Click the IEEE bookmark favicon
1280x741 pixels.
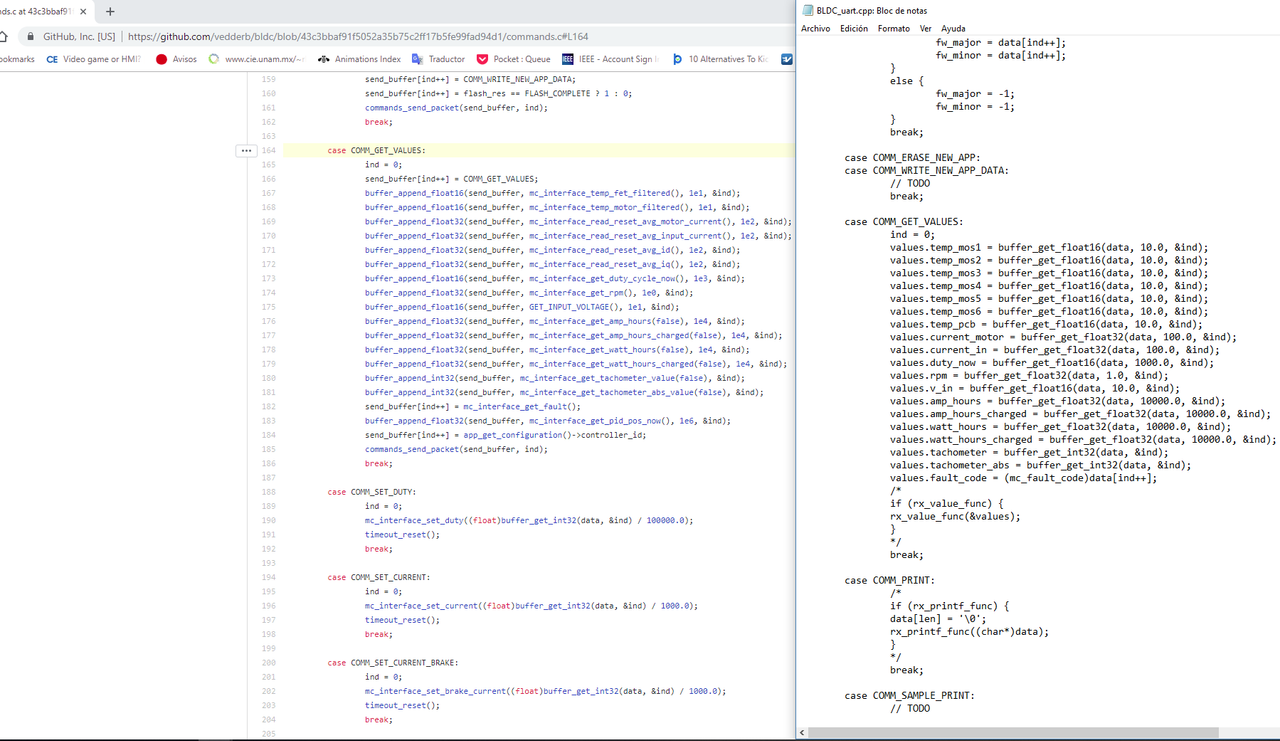(x=568, y=59)
